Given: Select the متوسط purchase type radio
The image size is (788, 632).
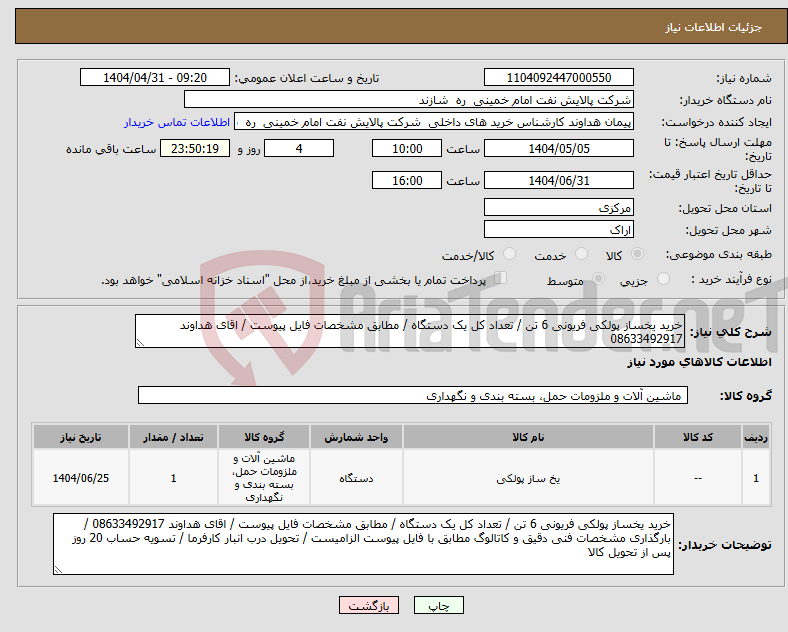Looking at the screenshot, I should tap(599, 279).
